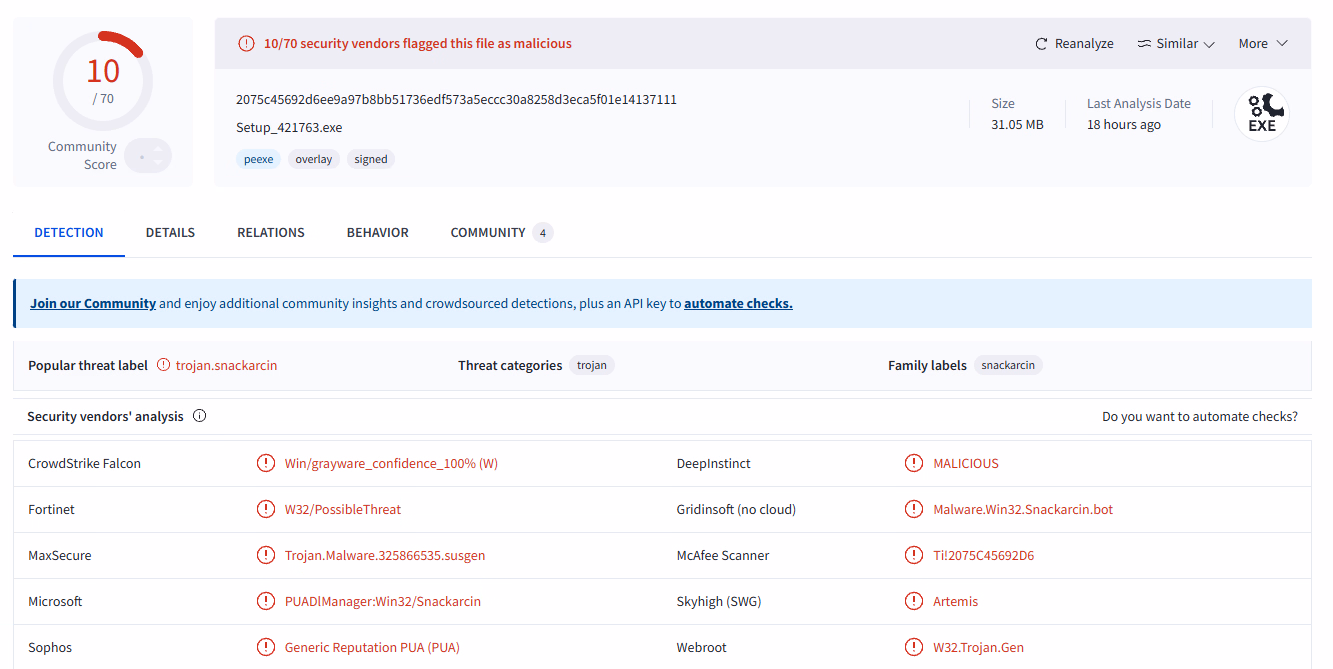Open the RELATIONS tab
The height and width of the screenshot is (669, 1333).
(271, 232)
